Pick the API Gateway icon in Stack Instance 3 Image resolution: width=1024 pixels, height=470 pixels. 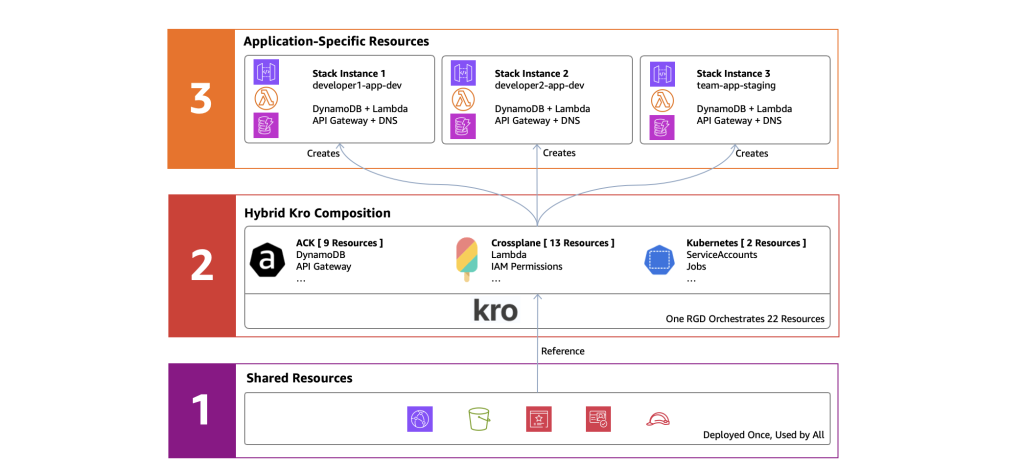662,74
